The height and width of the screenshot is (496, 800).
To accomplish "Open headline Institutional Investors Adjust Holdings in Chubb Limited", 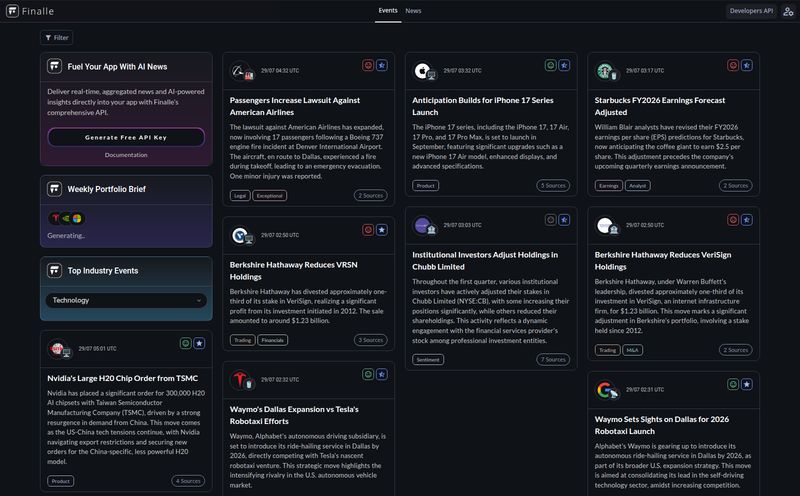I will 485,261.
